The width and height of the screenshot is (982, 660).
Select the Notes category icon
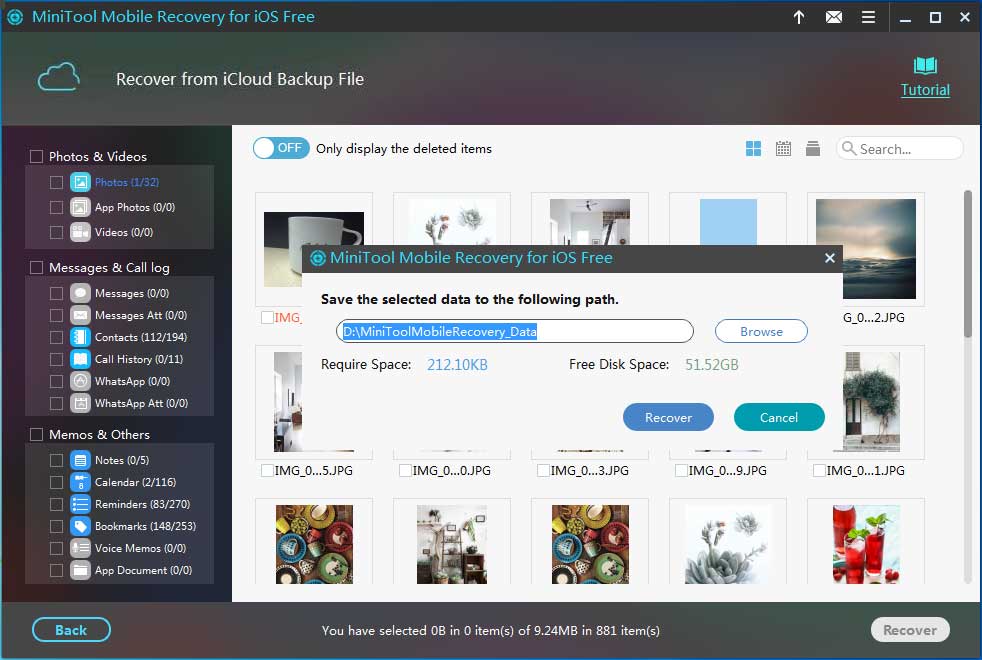pos(80,460)
